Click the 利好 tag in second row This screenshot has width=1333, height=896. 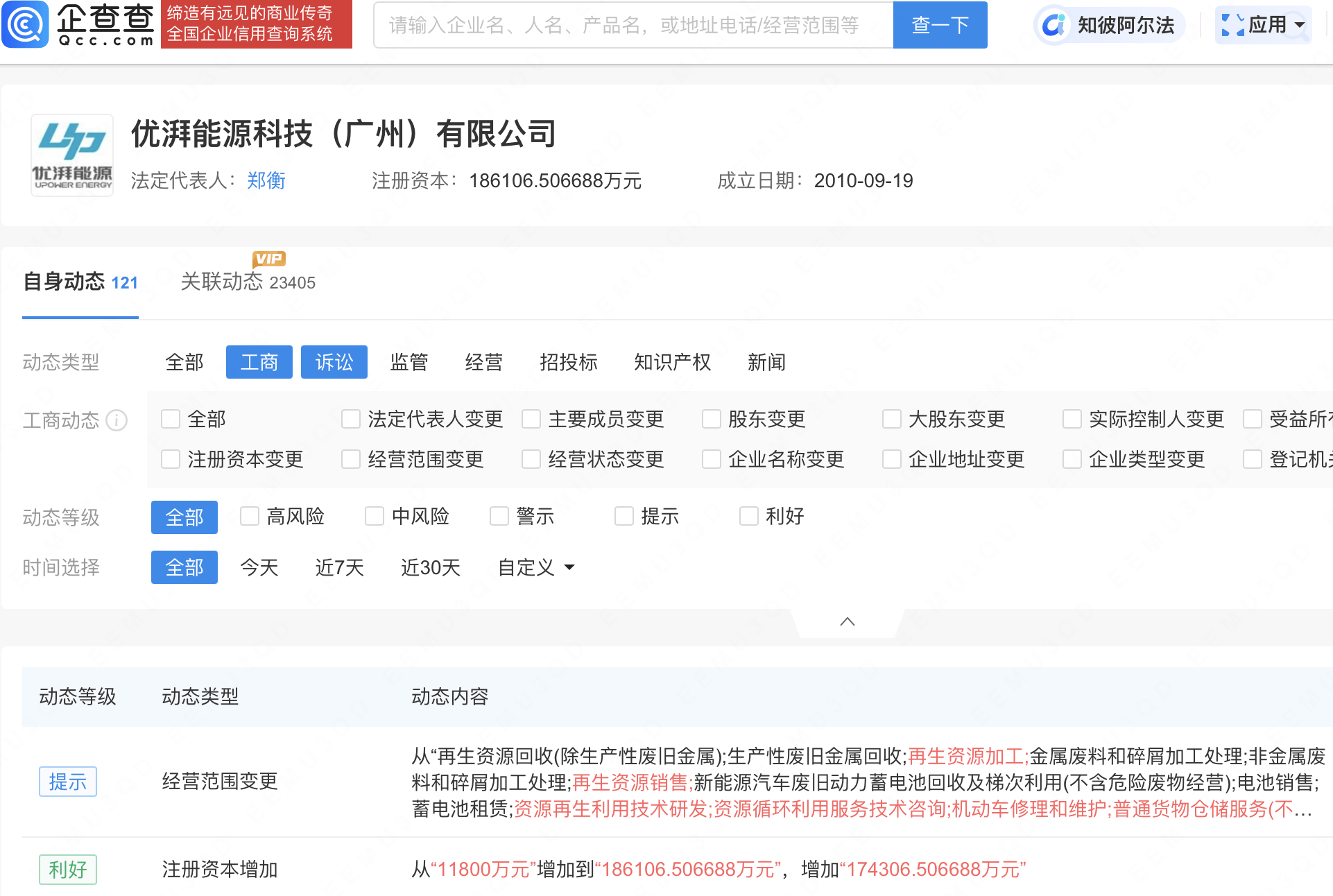click(x=68, y=869)
